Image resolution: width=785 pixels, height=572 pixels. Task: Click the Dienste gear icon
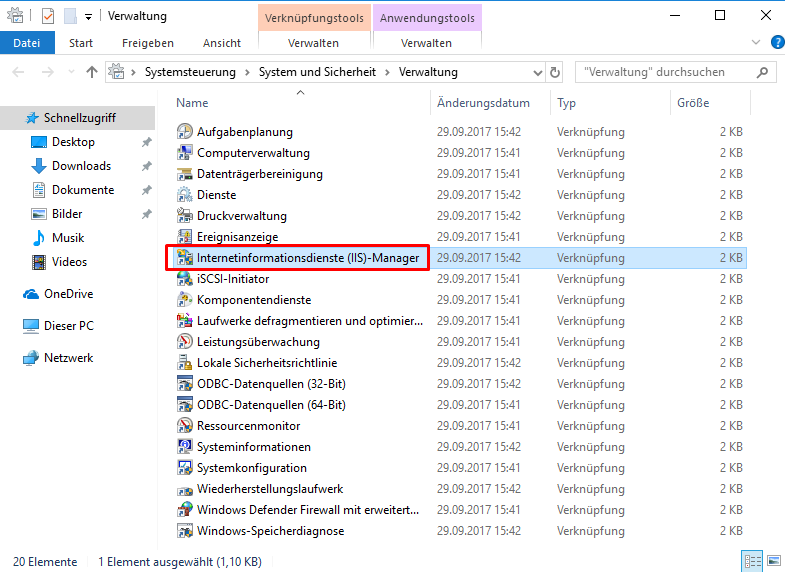tap(185, 195)
